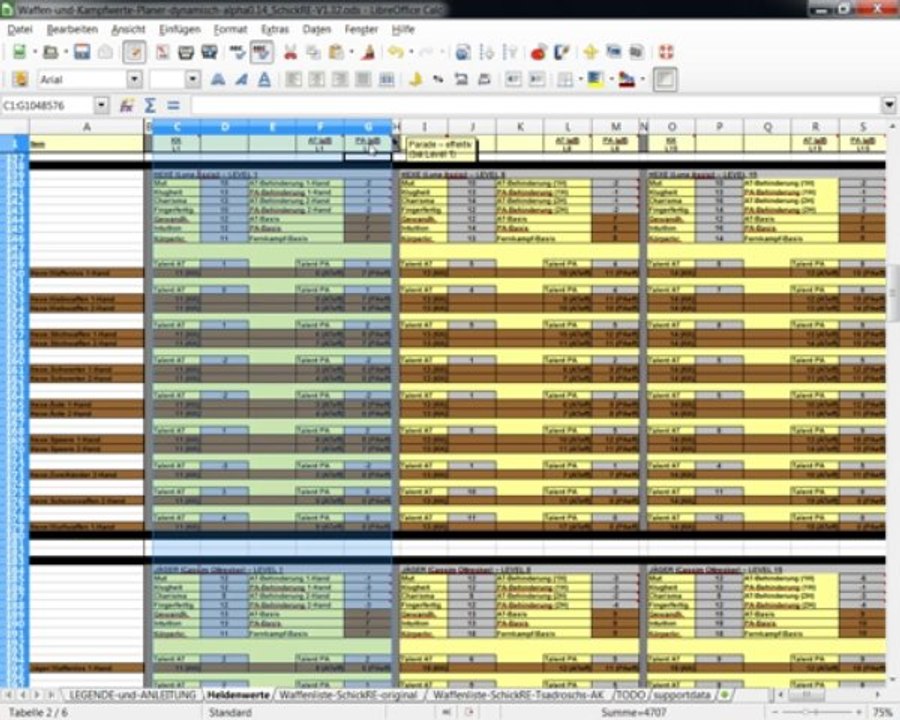Viewport: 900px width, 720px height.
Task: Click the Merge Cells icon
Action: tap(387, 79)
